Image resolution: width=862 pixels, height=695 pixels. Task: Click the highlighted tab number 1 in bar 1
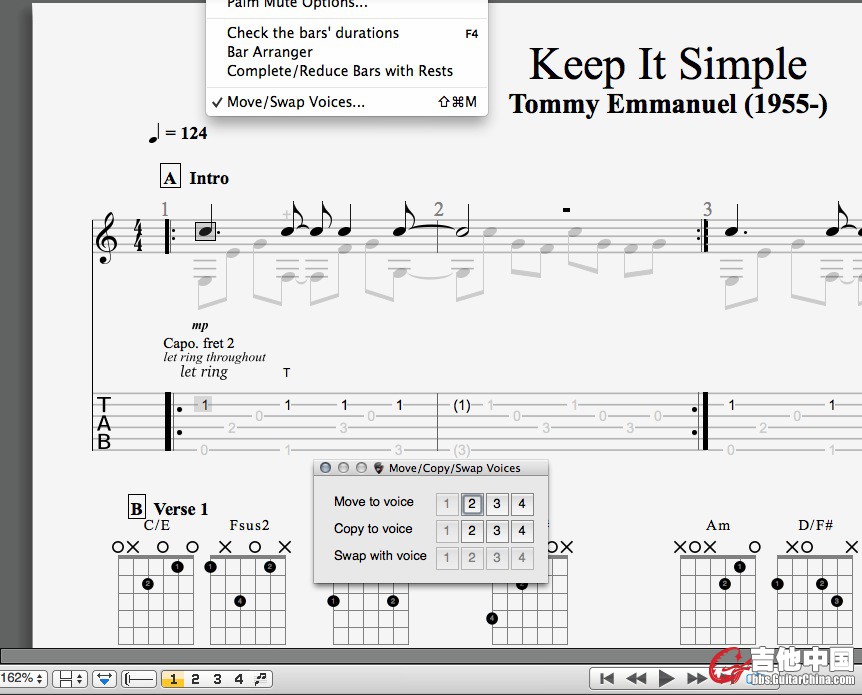tap(205, 405)
